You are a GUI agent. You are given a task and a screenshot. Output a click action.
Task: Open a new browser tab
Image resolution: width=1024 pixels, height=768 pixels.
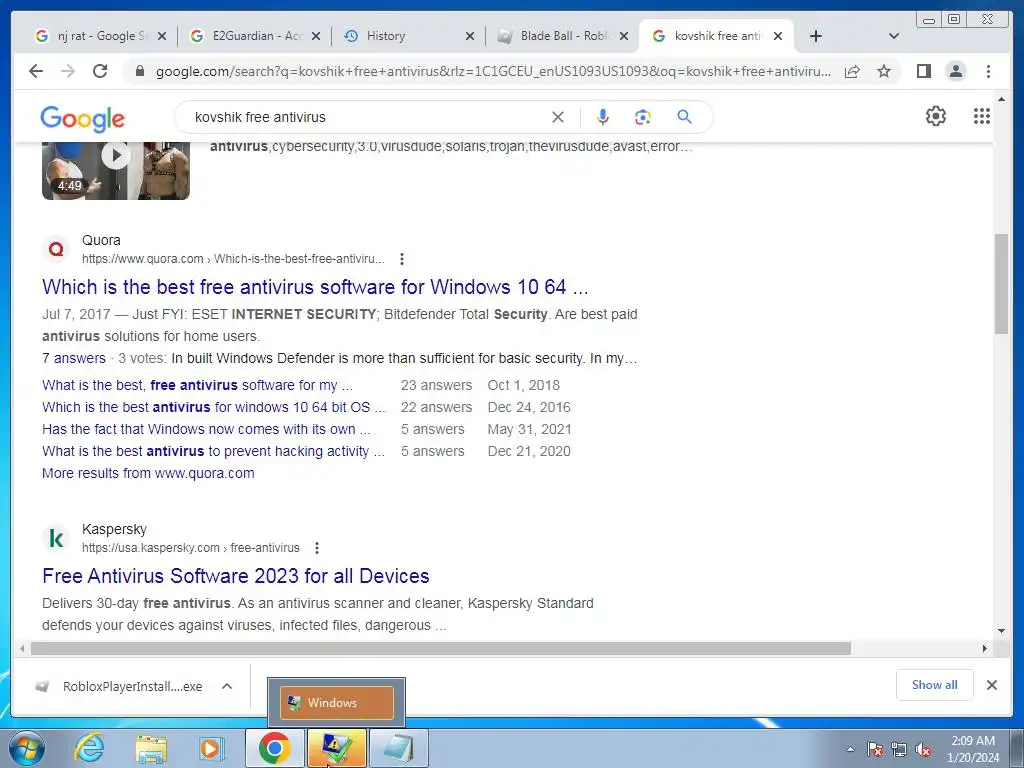pyautogui.click(x=815, y=36)
